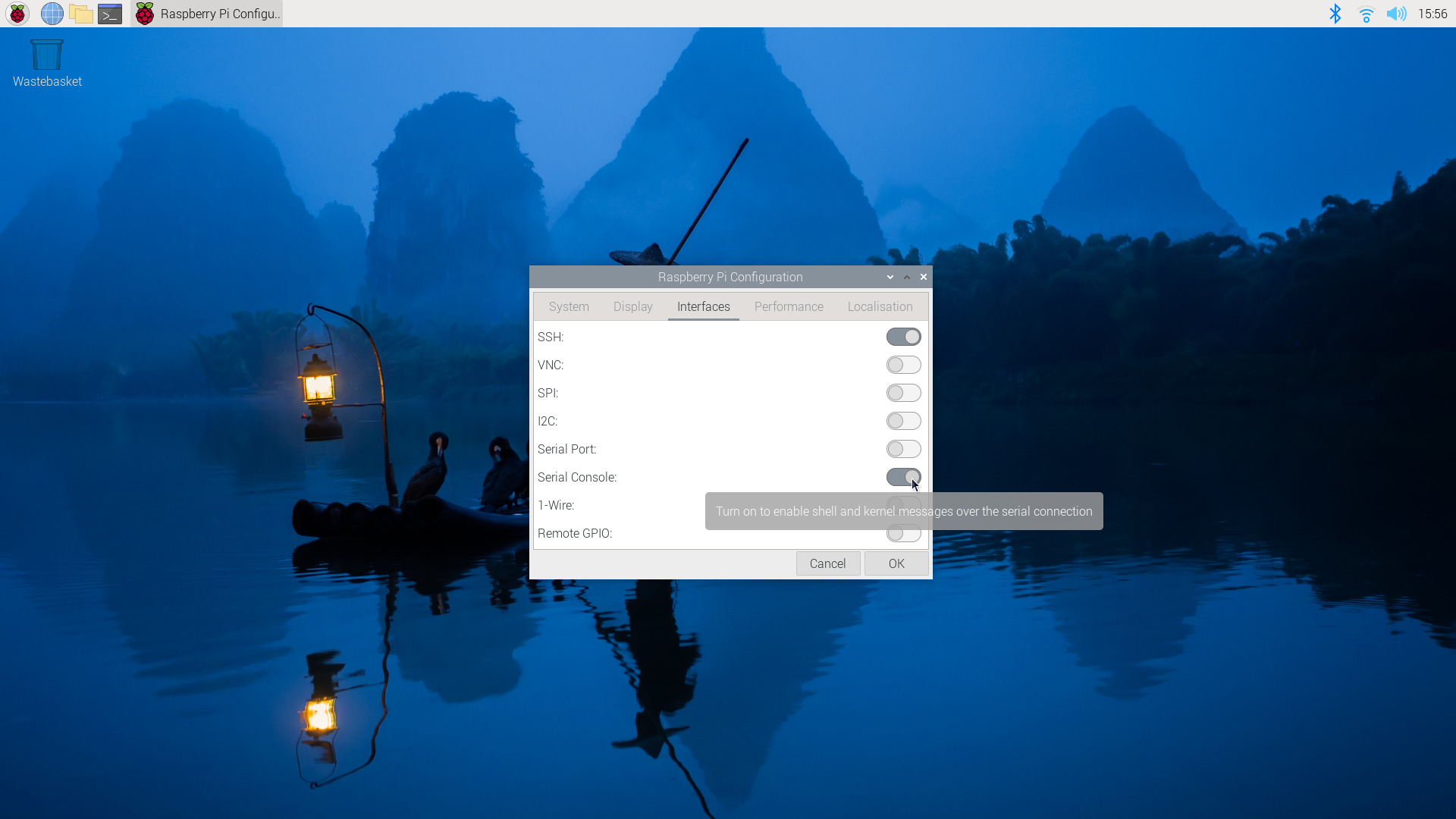
Task: Click the Raspberry Pi Configuration taskbar entry
Action: [x=207, y=14]
